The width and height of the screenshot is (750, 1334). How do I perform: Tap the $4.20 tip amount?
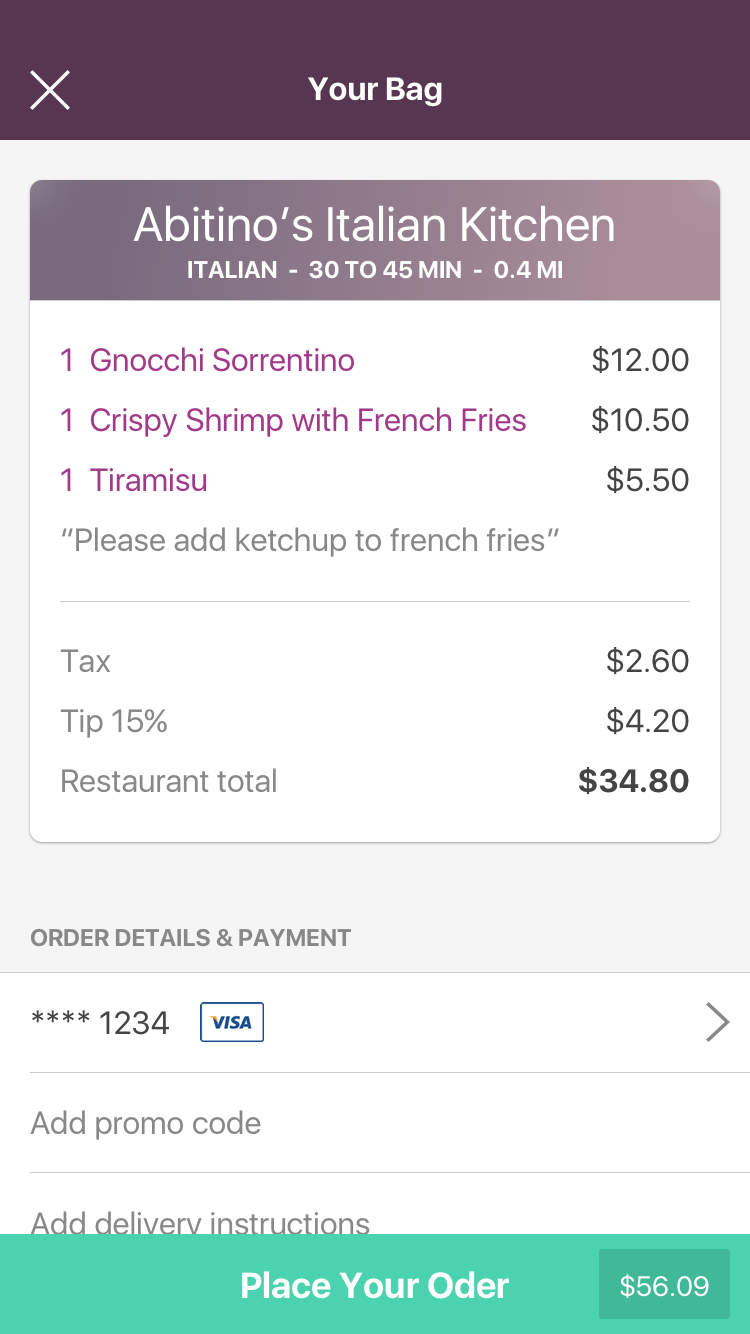coord(647,721)
